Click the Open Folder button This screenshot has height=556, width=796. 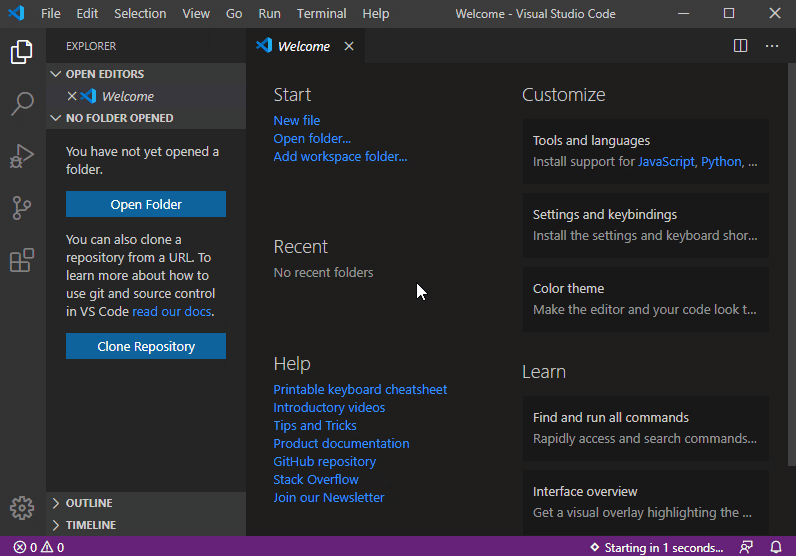pyautogui.click(x=146, y=204)
